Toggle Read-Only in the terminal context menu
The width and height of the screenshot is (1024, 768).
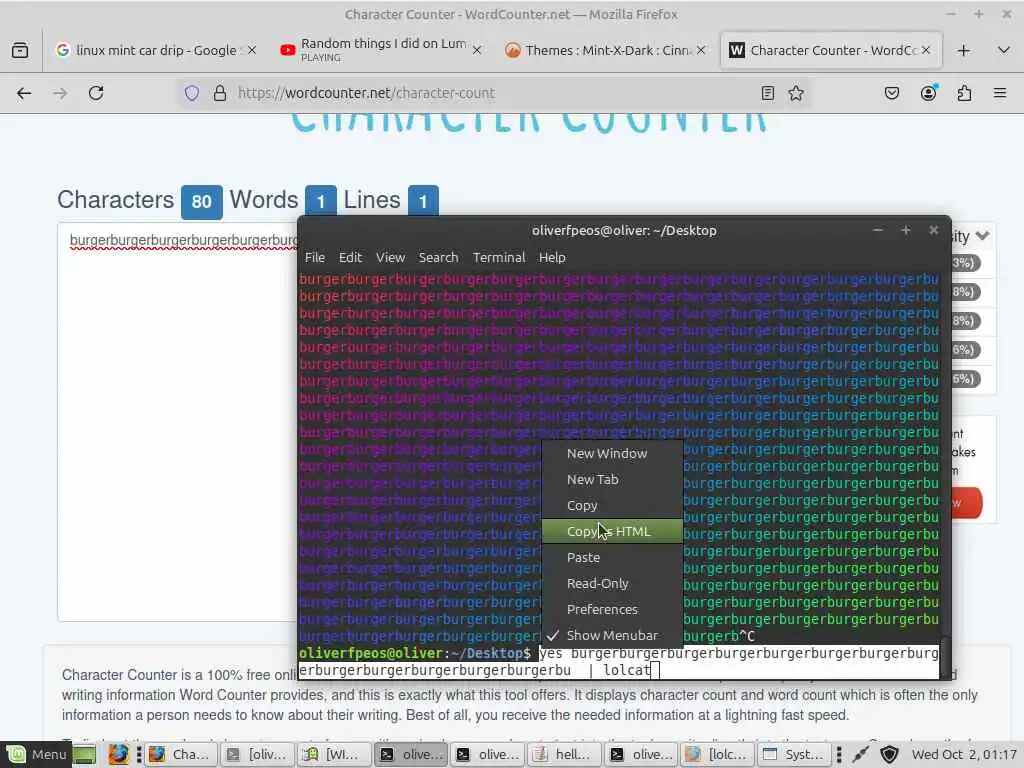[612, 584]
